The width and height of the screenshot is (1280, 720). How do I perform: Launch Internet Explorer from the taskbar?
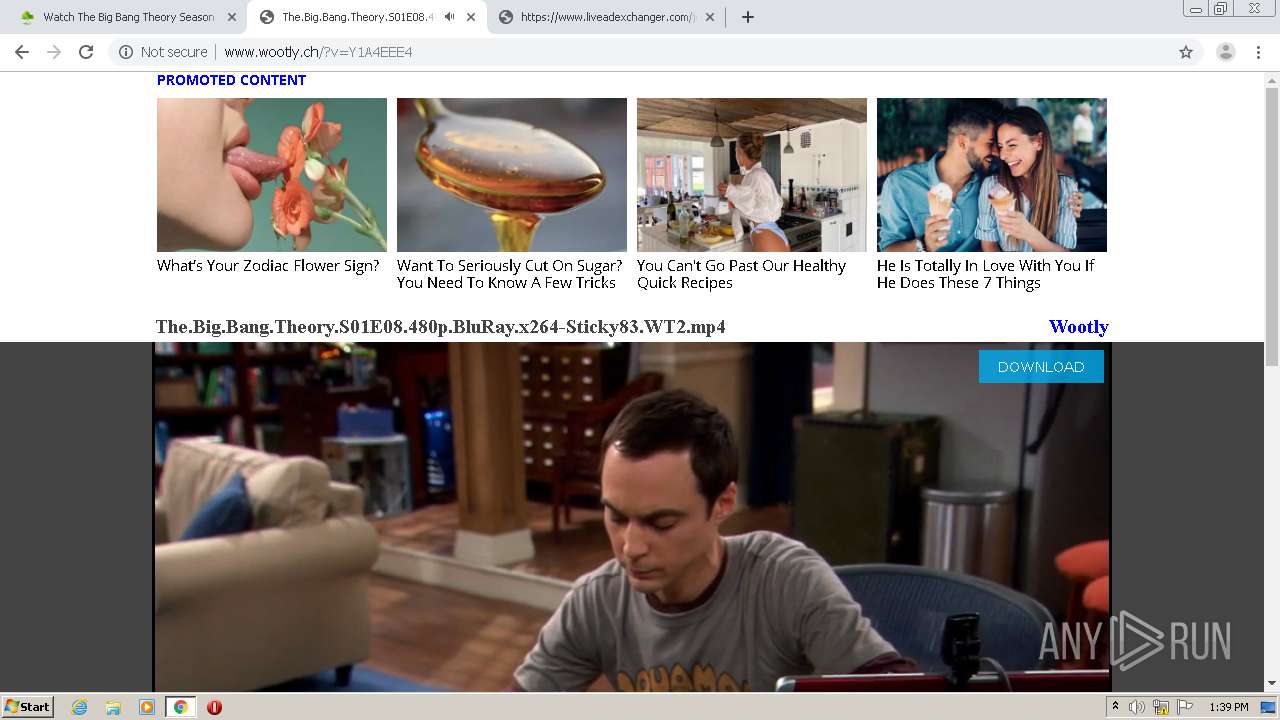click(x=80, y=707)
